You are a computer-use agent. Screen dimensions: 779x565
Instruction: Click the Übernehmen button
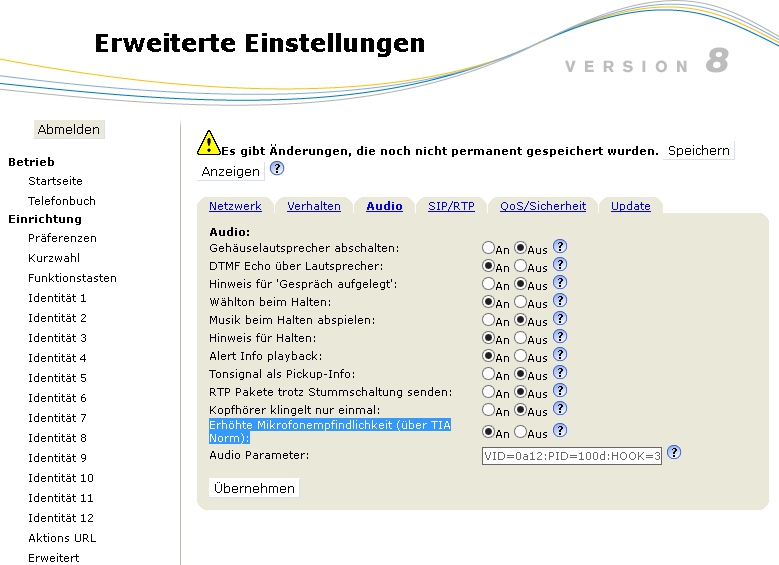pos(254,488)
